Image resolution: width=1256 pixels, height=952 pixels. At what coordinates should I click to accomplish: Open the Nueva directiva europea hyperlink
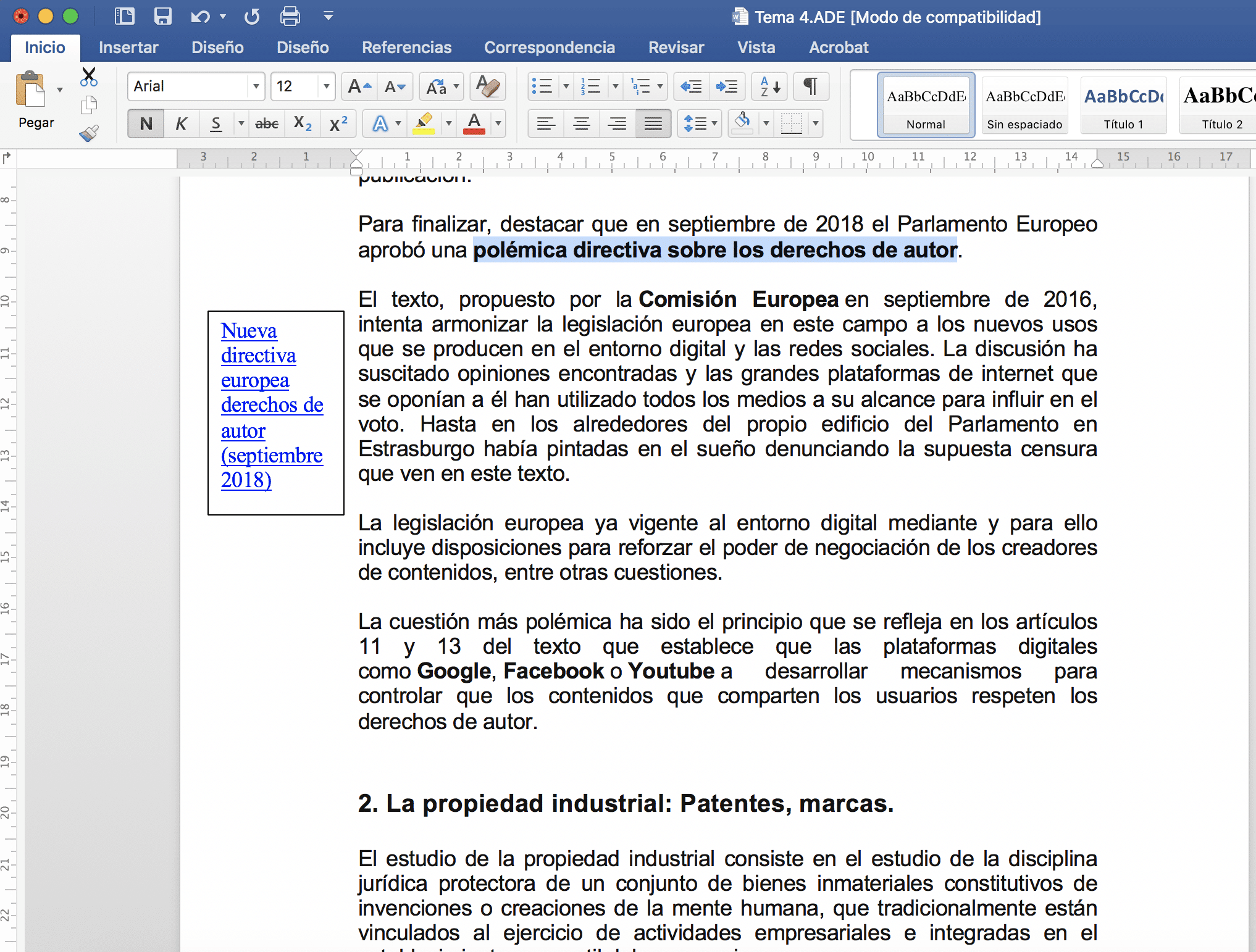(272, 405)
